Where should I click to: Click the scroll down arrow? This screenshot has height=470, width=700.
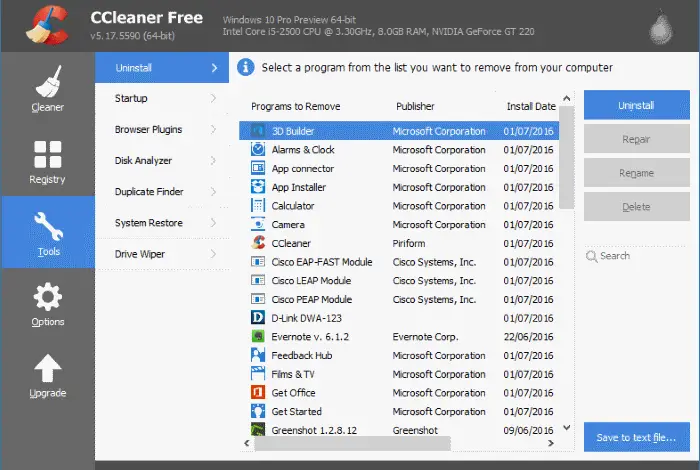click(x=567, y=428)
